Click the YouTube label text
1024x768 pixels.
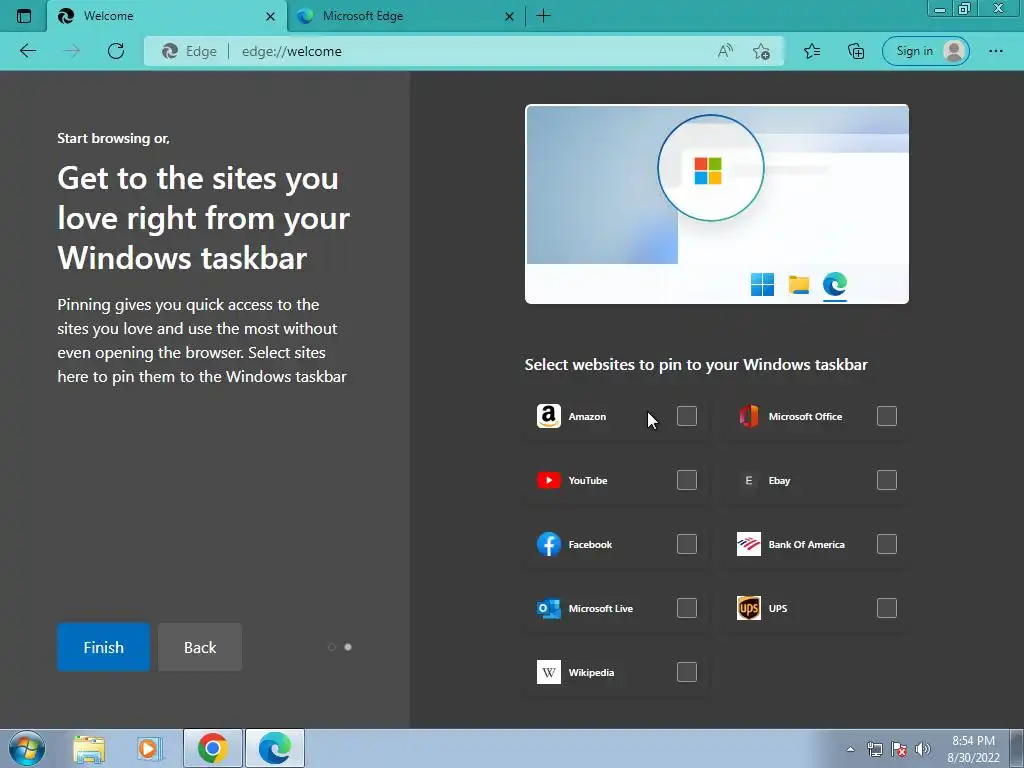588,481
